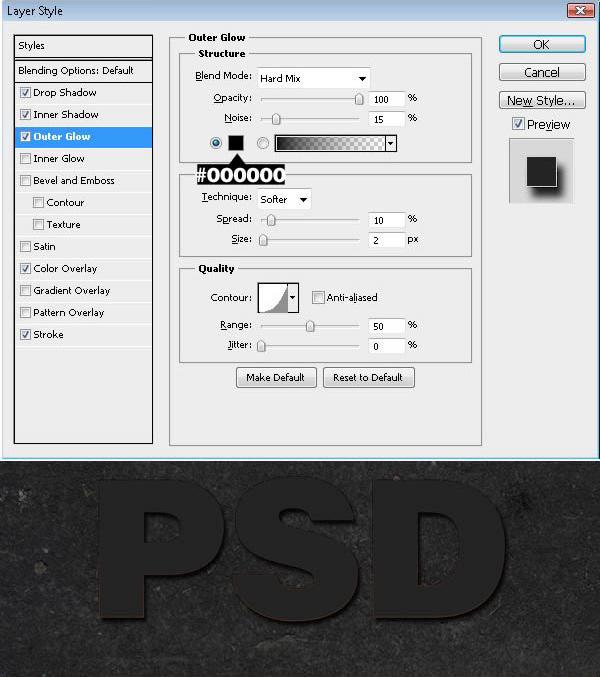Select the solid color radio button
600x677 pixels.
click(216, 143)
